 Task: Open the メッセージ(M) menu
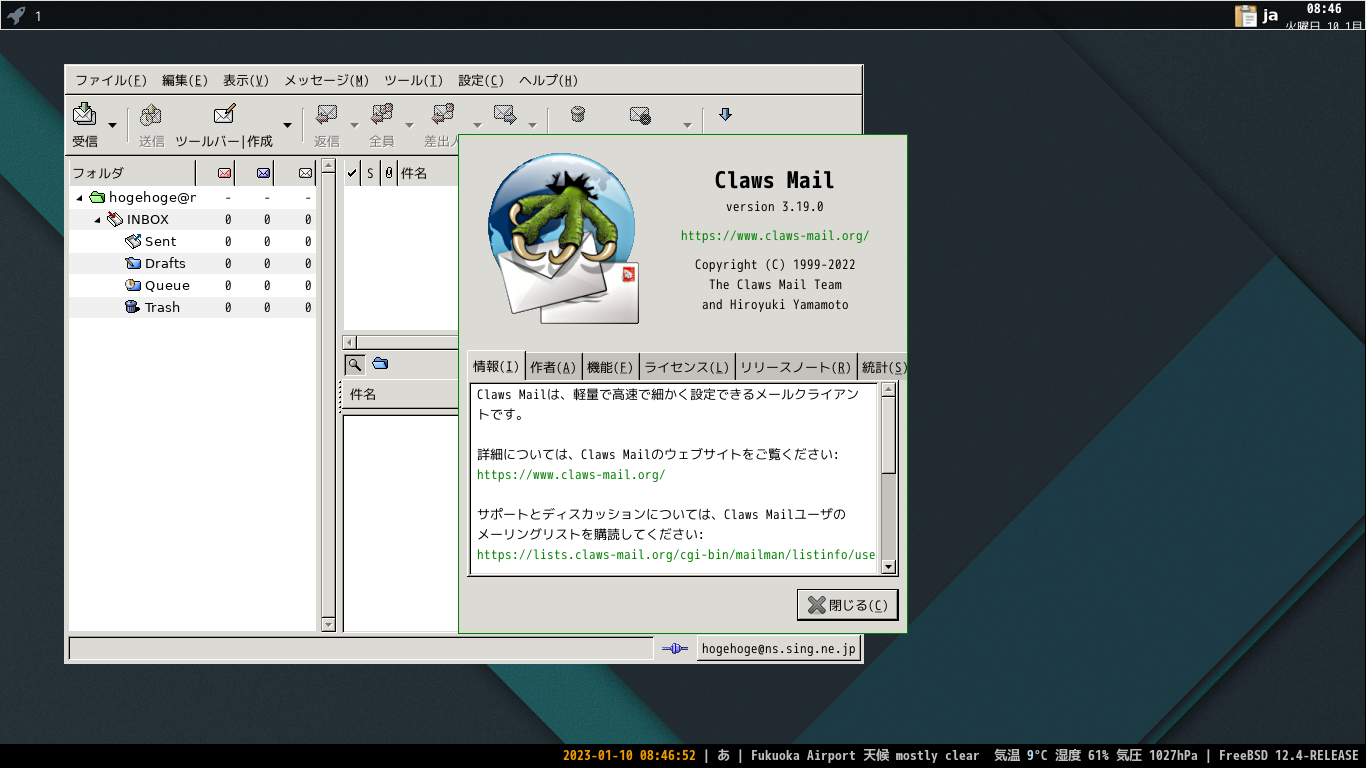pos(327,80)
